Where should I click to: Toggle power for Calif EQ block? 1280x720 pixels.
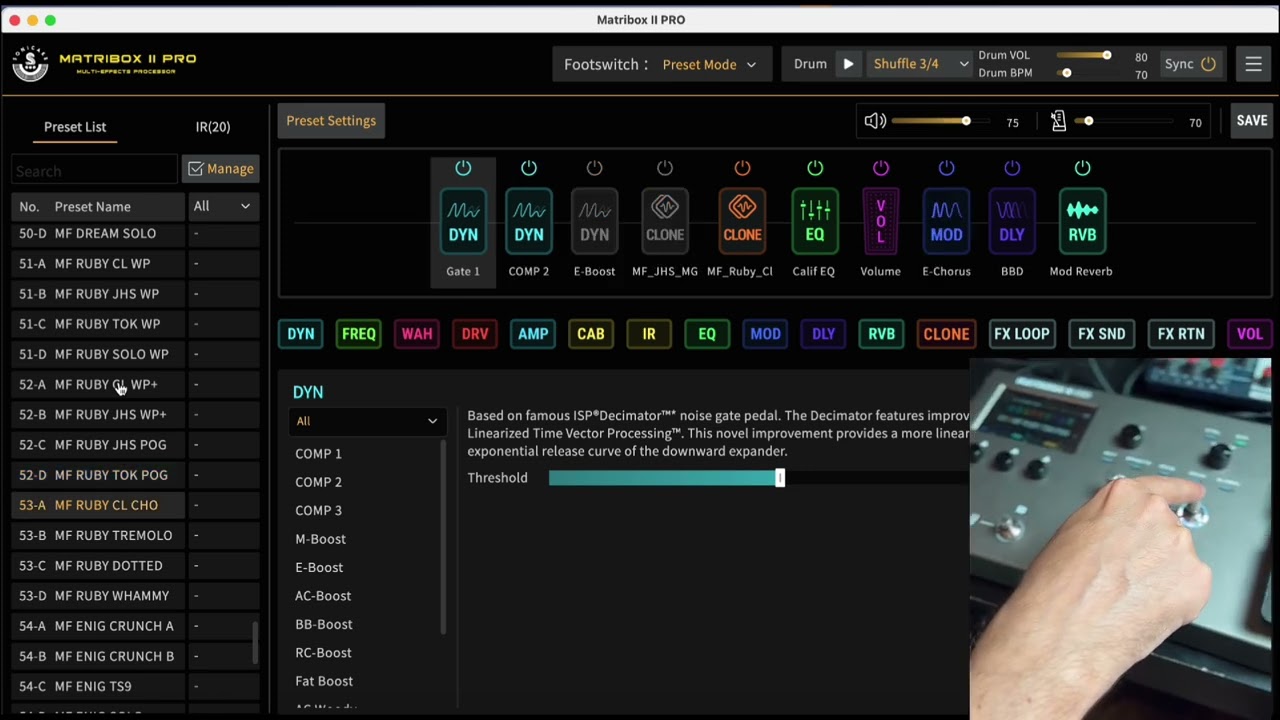tap(815, 168)
